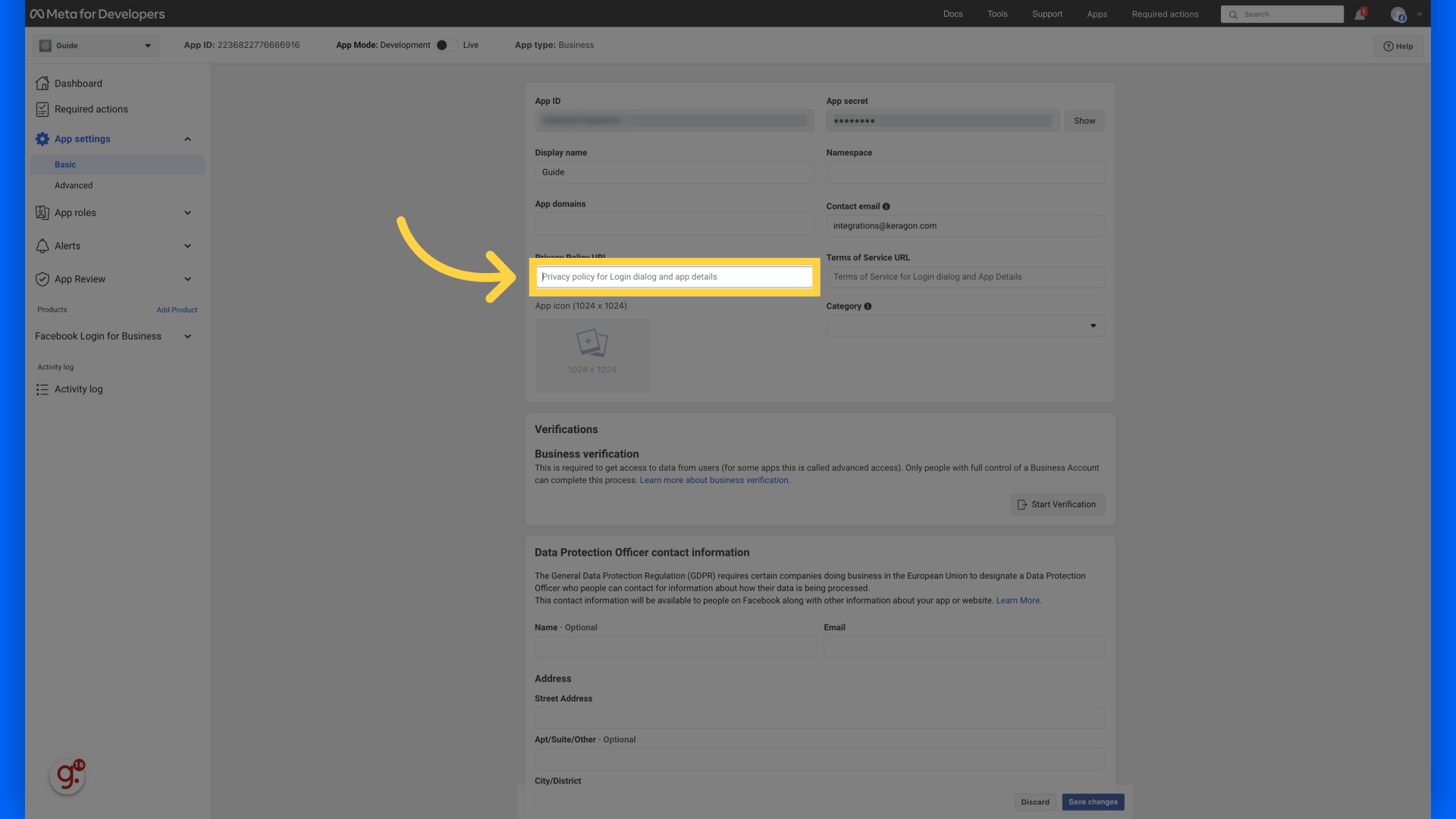This screenshot has height=819, width=1456.
Task: Open the Support menu
Action: 1047,14
